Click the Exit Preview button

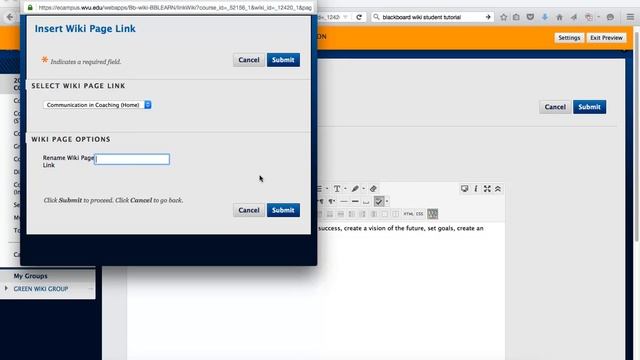(607, 38)
